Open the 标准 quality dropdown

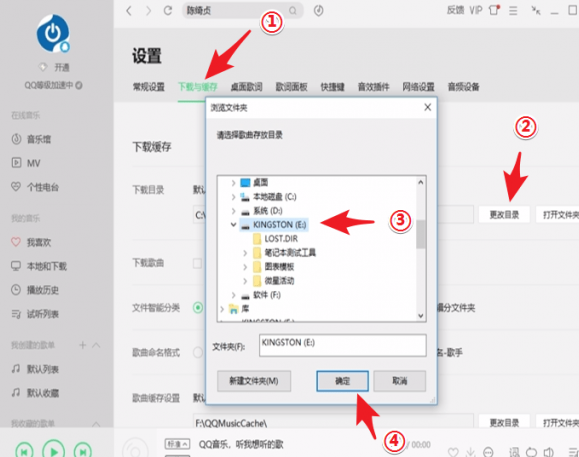click(x=177, y=444)
